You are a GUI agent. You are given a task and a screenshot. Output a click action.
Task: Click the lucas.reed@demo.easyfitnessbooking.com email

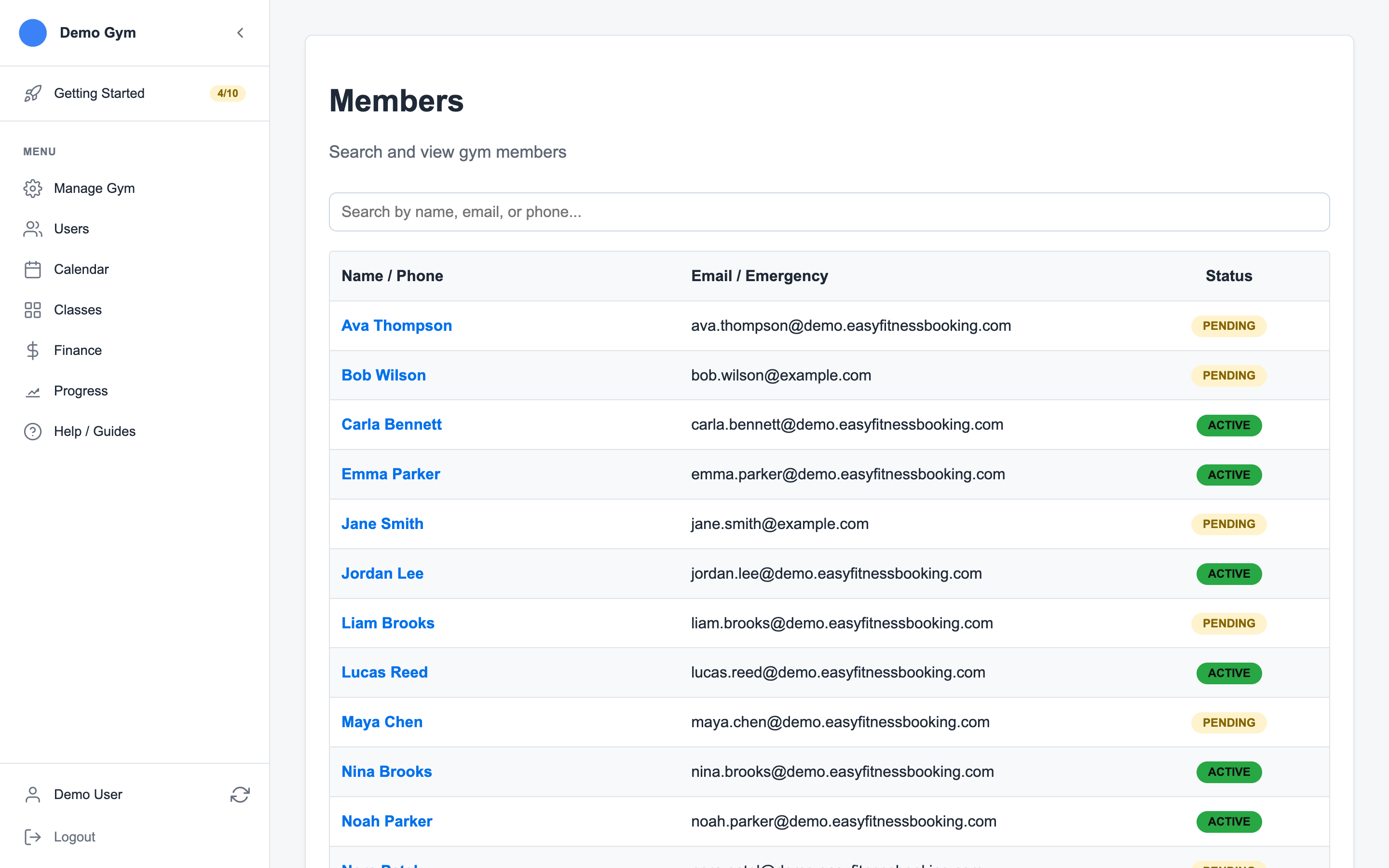tap(838, 672)
